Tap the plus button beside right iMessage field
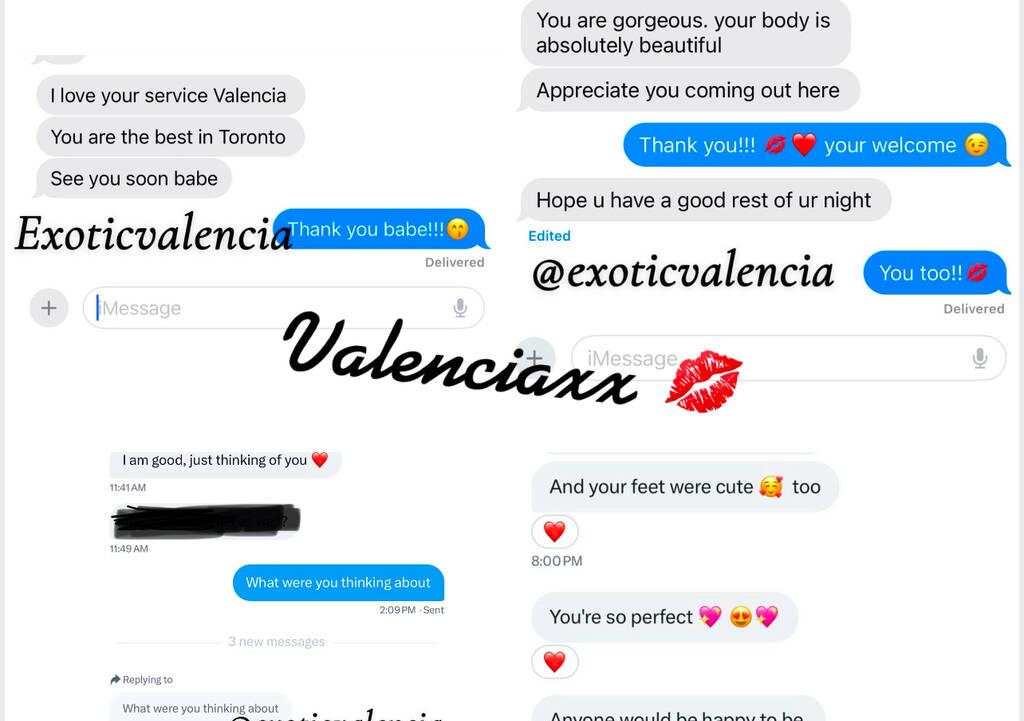The width and height of the screenshot is (1024, 721). tap(535, 357)
